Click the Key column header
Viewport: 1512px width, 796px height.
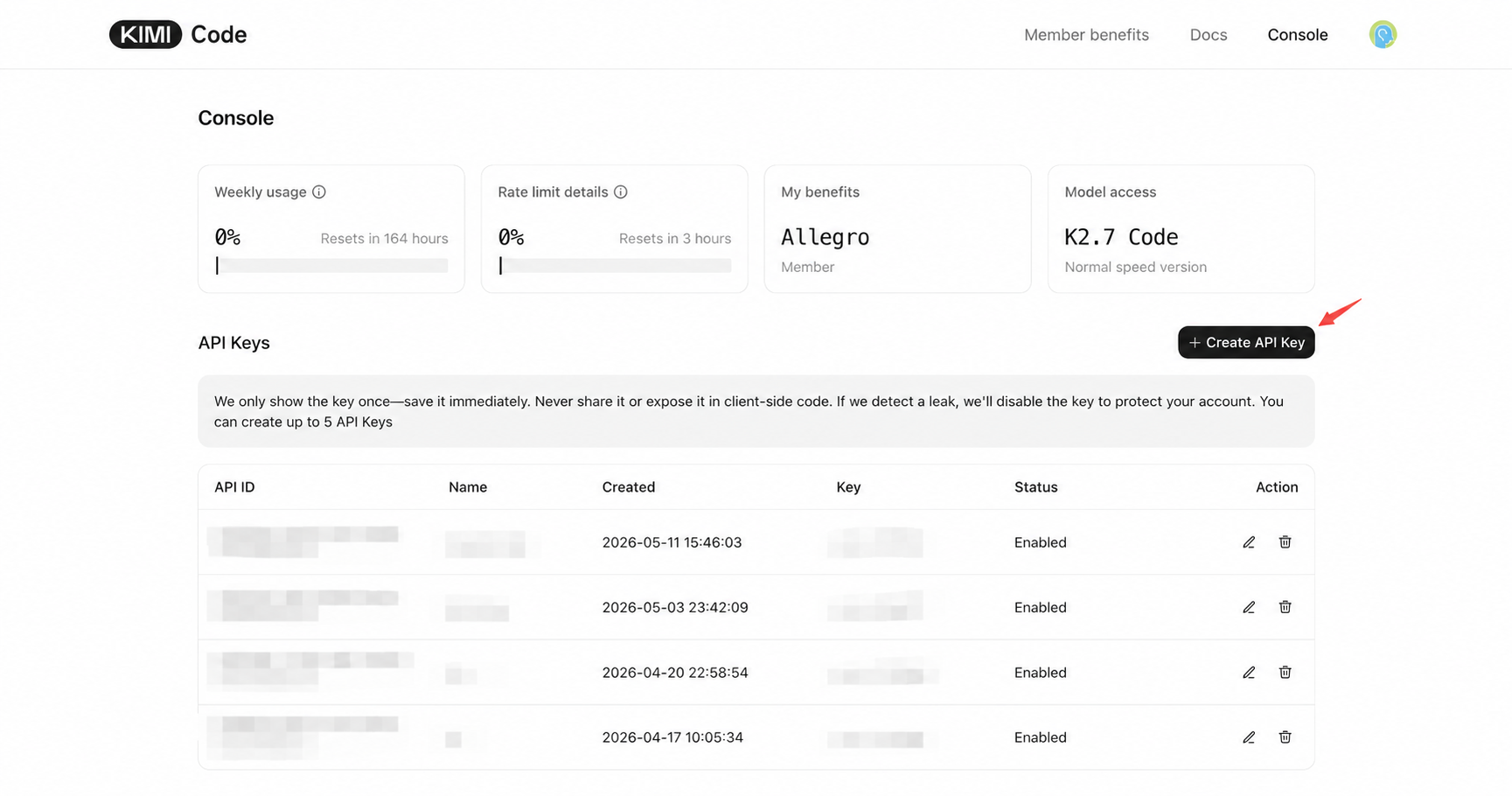click(x=848, y=487)
